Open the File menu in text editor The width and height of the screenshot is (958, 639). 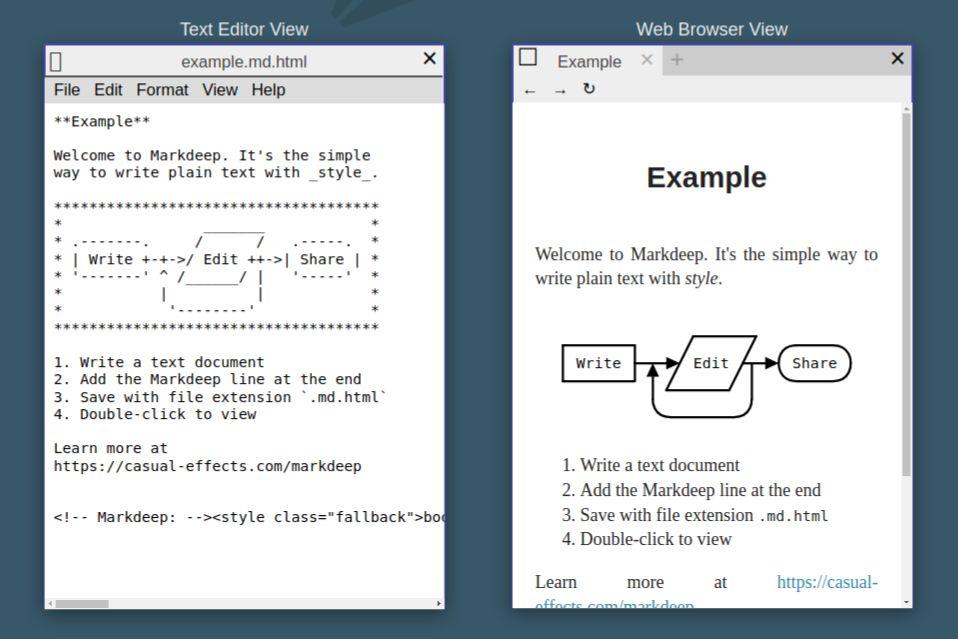(x=67, y=90)
